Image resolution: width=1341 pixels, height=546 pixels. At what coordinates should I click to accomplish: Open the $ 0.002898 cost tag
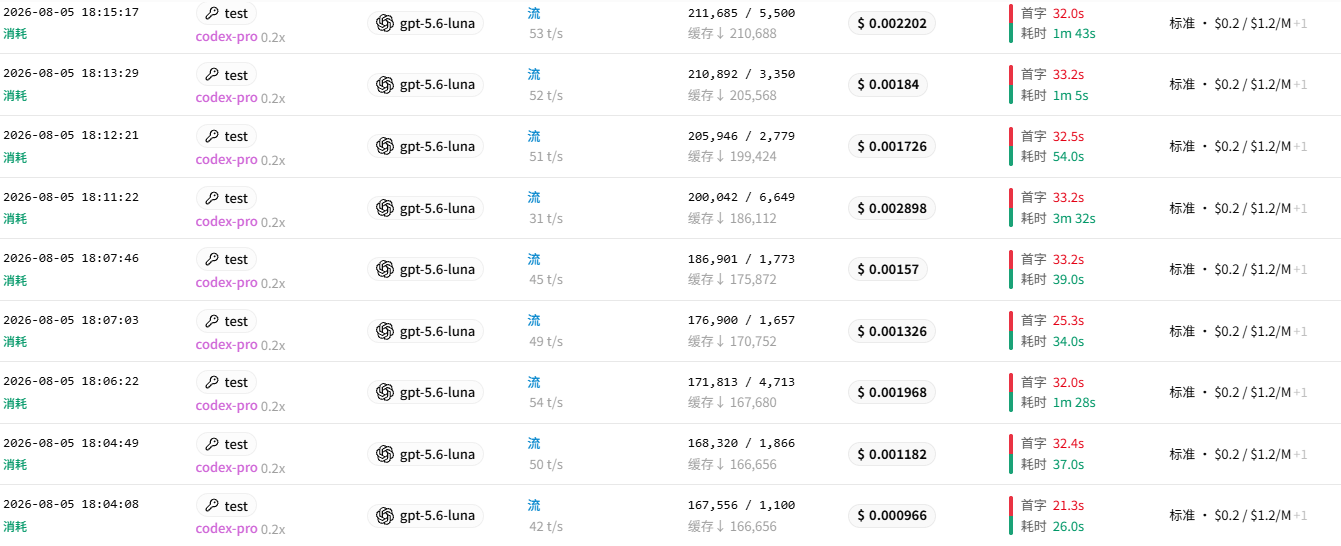(892, 208)
